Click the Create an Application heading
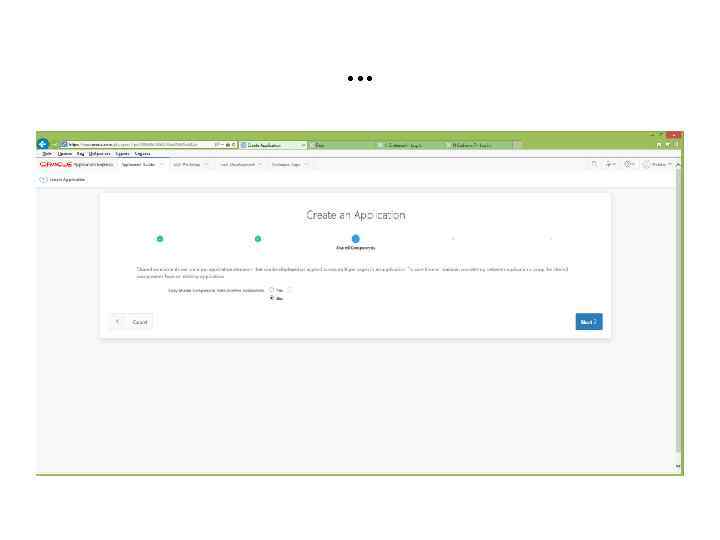 [356, 215]
